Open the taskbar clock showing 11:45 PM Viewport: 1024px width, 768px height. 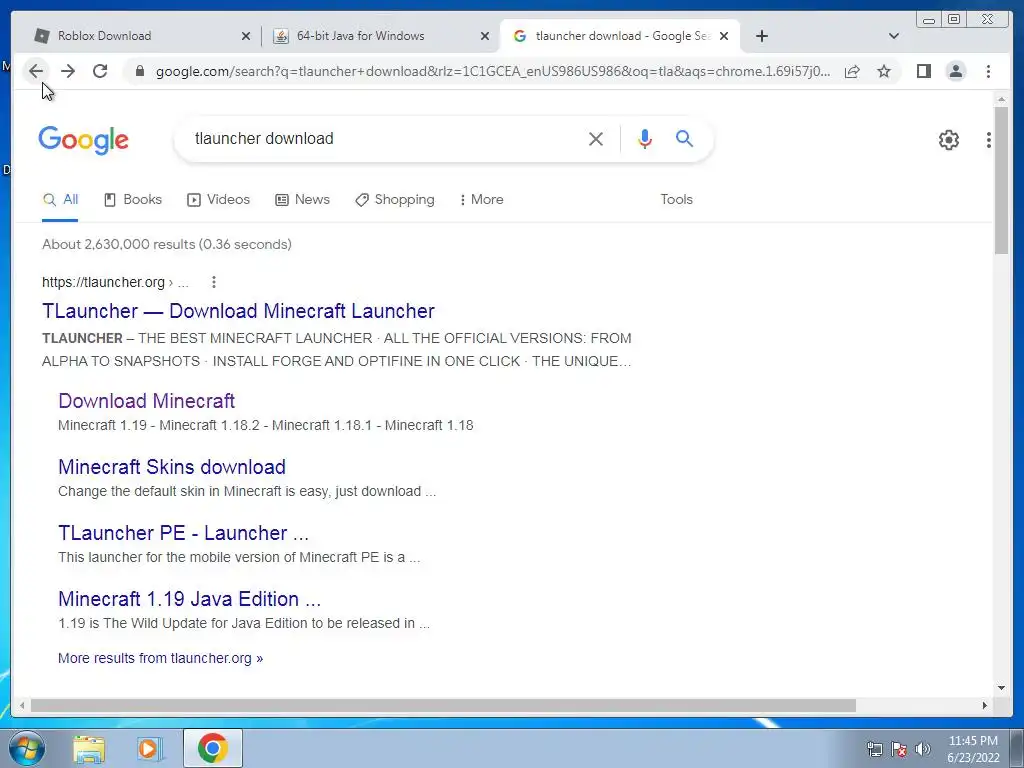coord(973,749)
